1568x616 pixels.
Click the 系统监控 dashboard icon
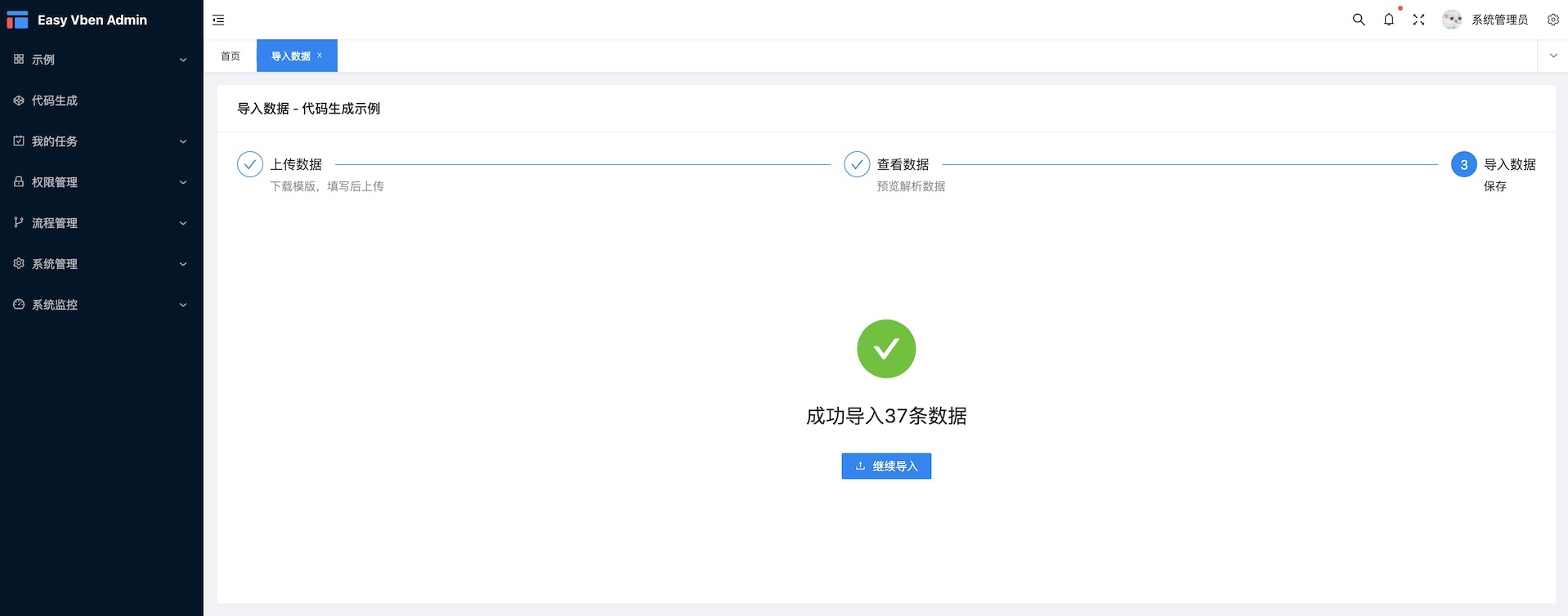19,304
